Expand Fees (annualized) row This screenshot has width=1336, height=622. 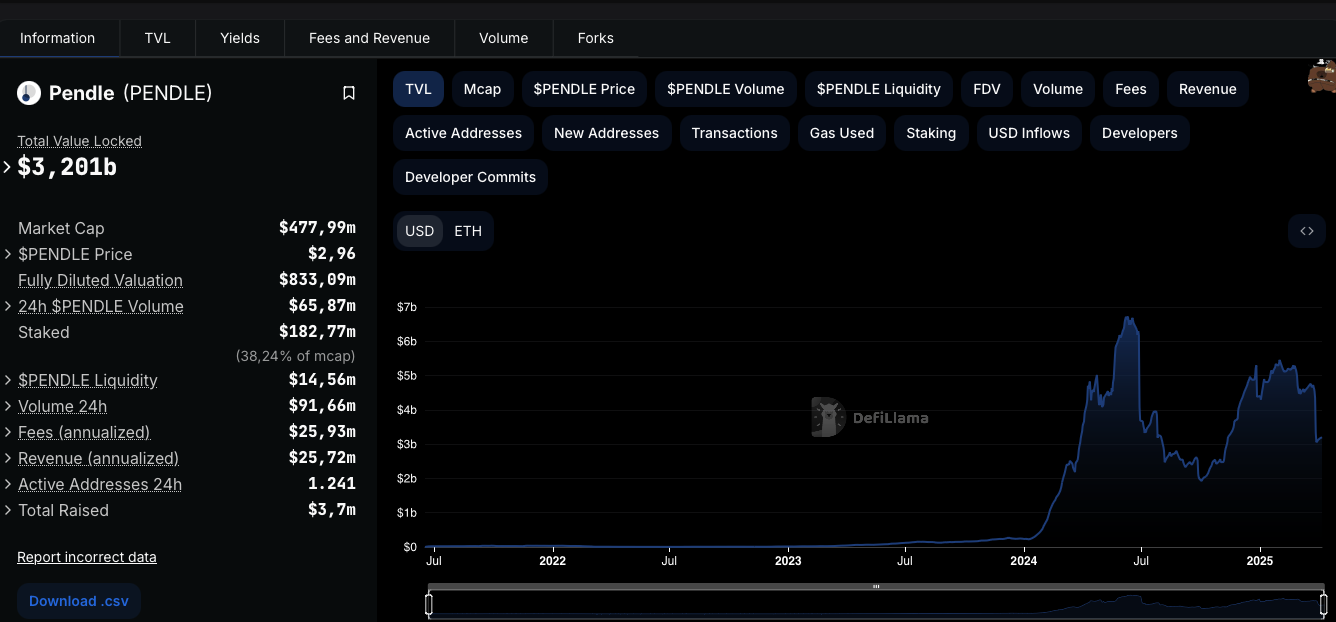pyautogui.click(x=9, y=432)
